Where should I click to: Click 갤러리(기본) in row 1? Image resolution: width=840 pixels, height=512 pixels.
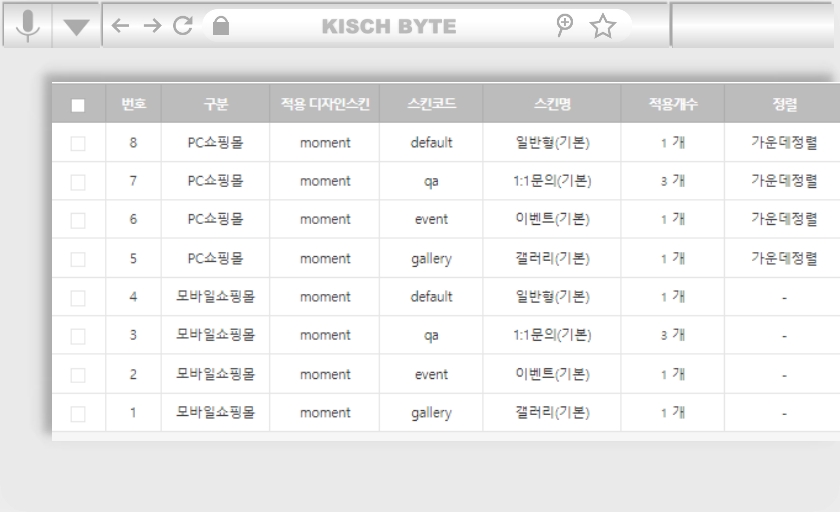(x=552, y=413)
